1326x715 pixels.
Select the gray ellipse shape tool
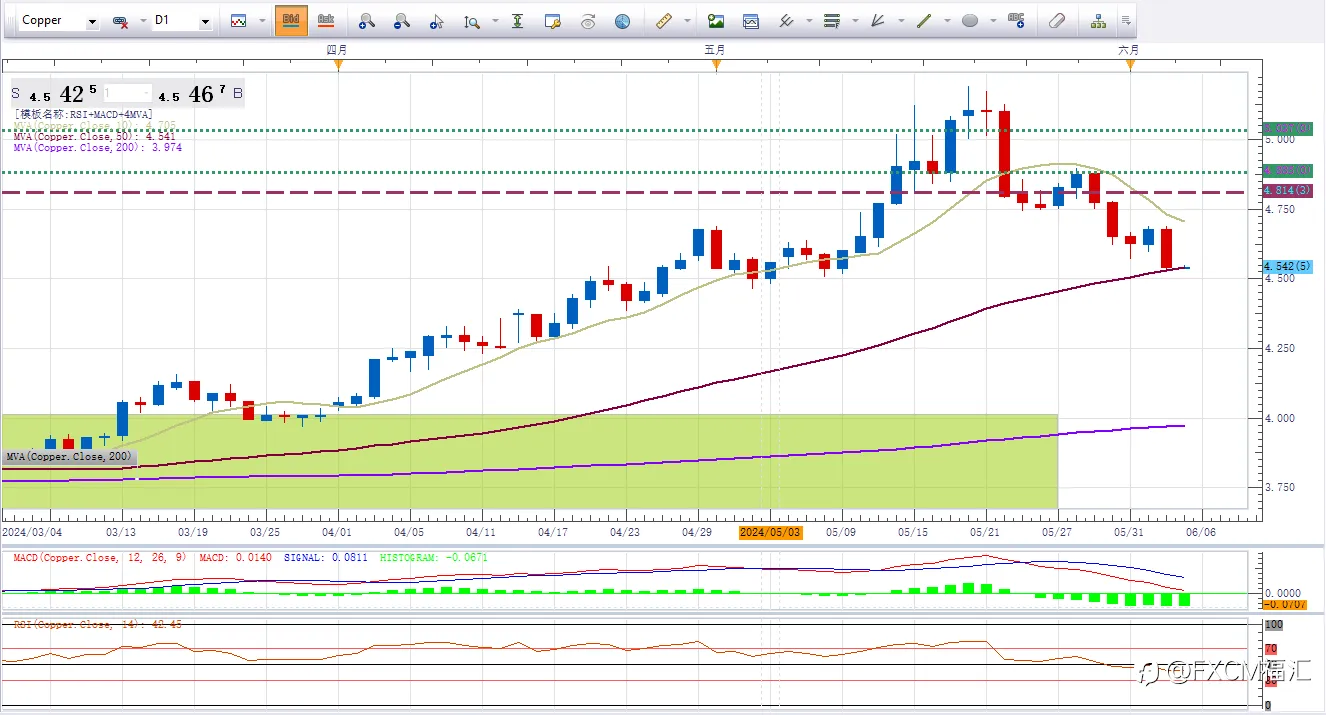point(970,20)
